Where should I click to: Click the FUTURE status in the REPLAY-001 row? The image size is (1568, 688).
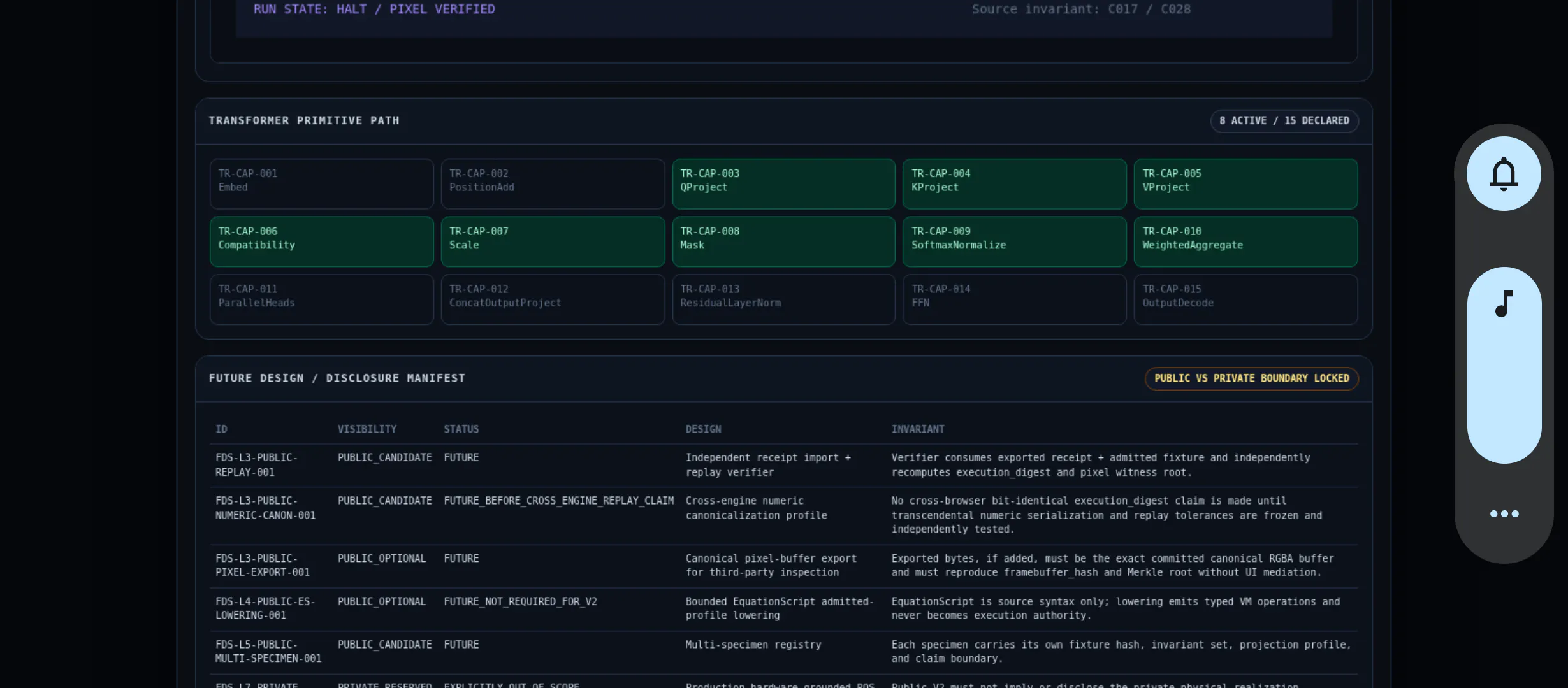pos(461,457)
